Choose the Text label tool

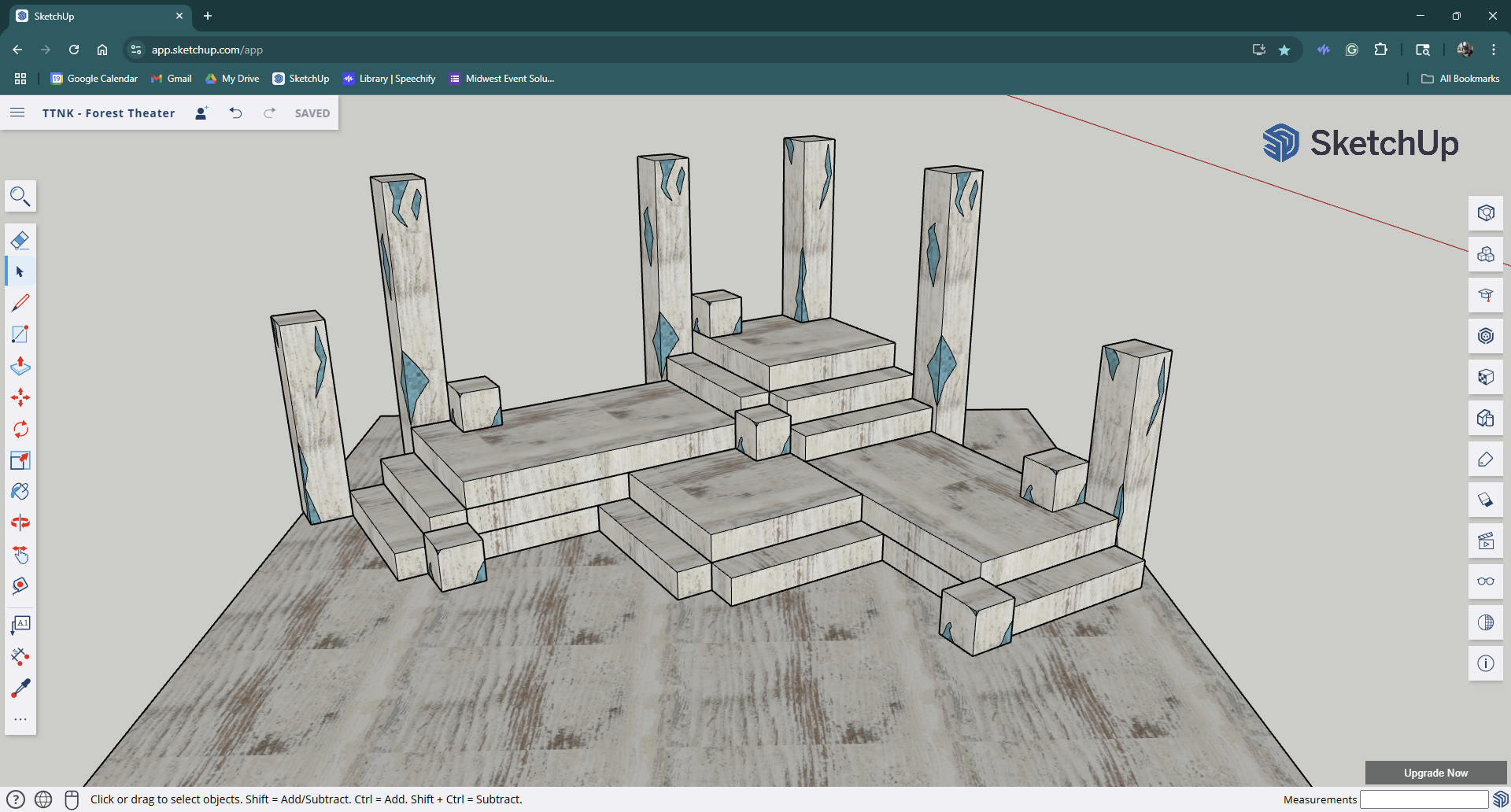click(x=20, y=625)
